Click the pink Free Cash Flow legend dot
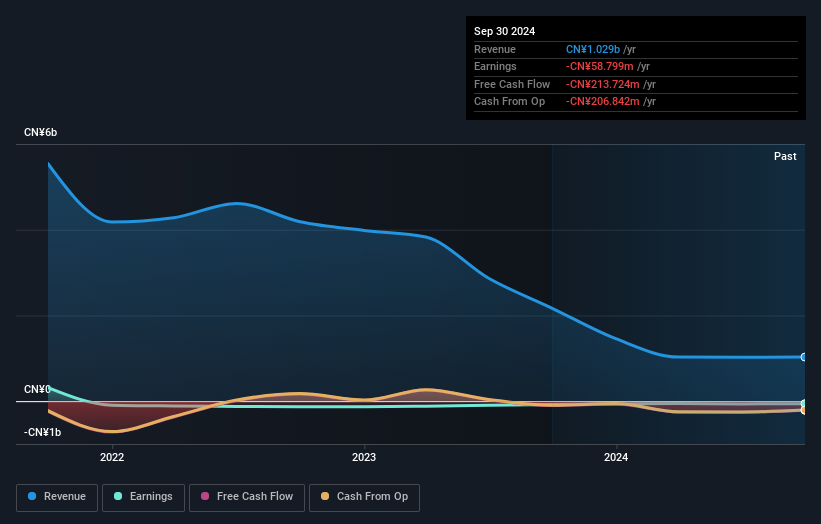 click(205, 496)
